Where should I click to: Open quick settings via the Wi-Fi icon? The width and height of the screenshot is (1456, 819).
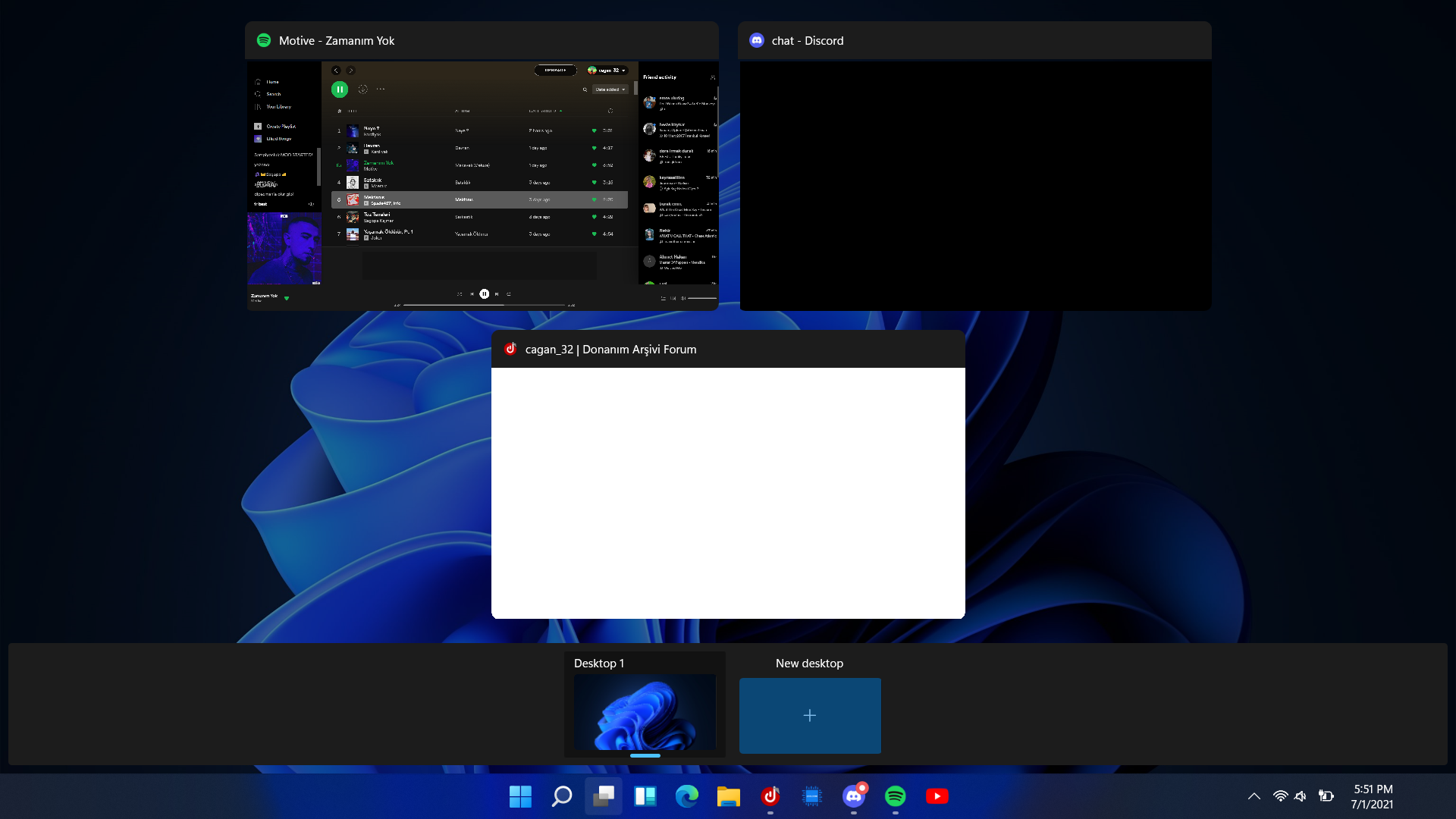[1281, 796]
